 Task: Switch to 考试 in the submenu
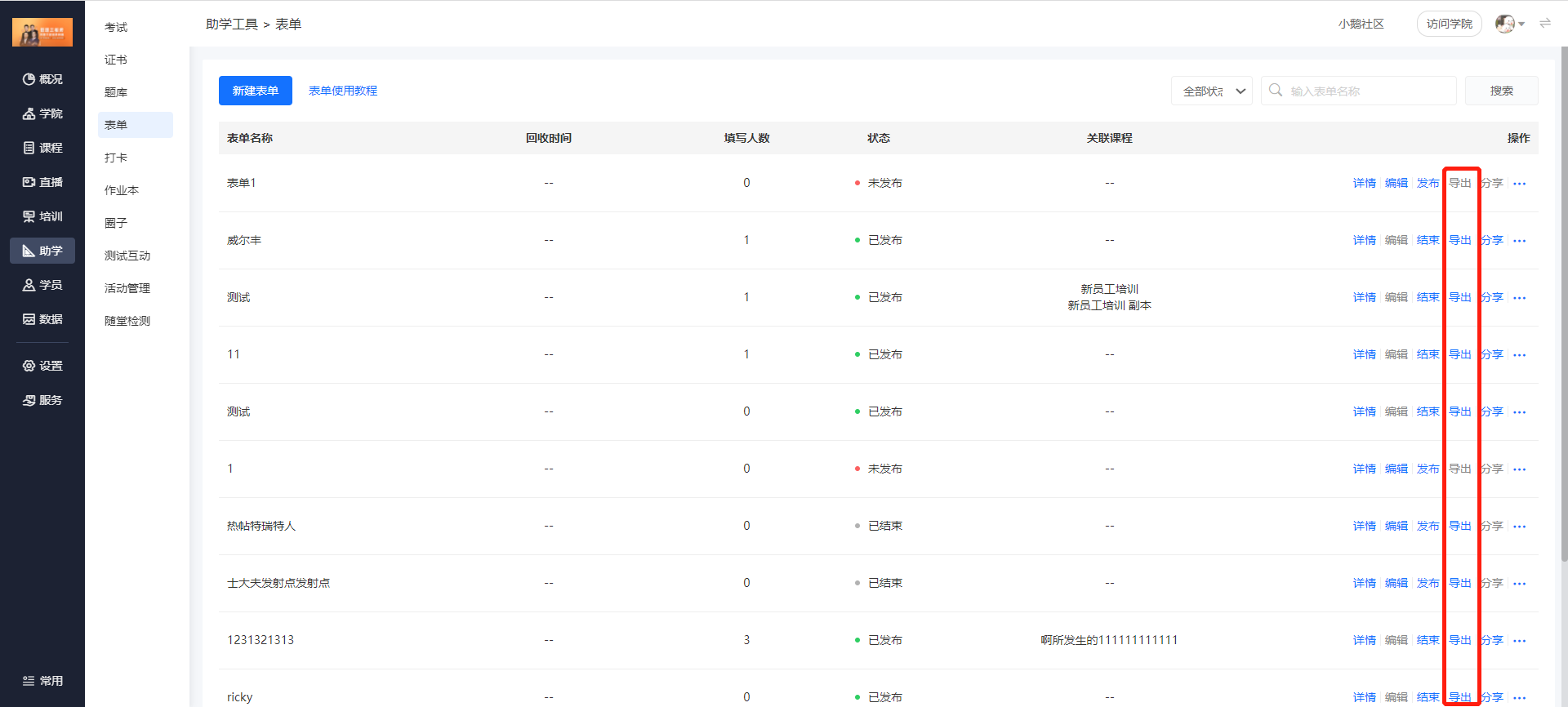(116, 27)
